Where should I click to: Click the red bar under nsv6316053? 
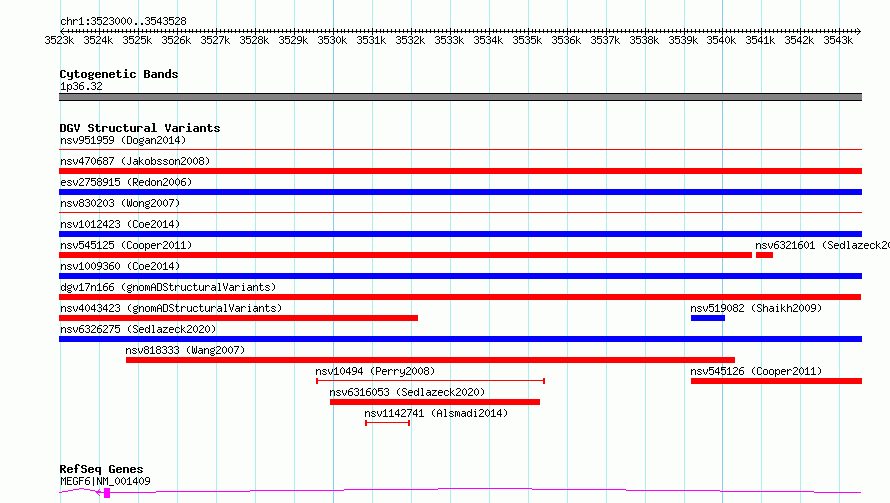[x=435, y=402]
